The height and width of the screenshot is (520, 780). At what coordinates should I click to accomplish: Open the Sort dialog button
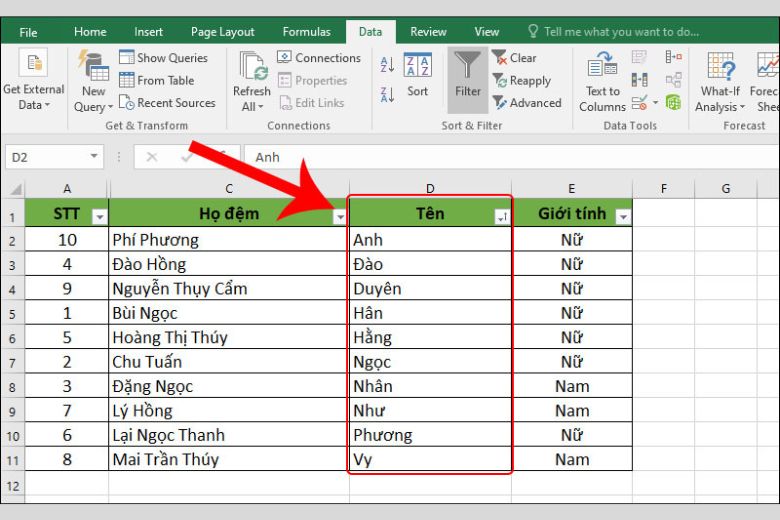click(417, 75)
